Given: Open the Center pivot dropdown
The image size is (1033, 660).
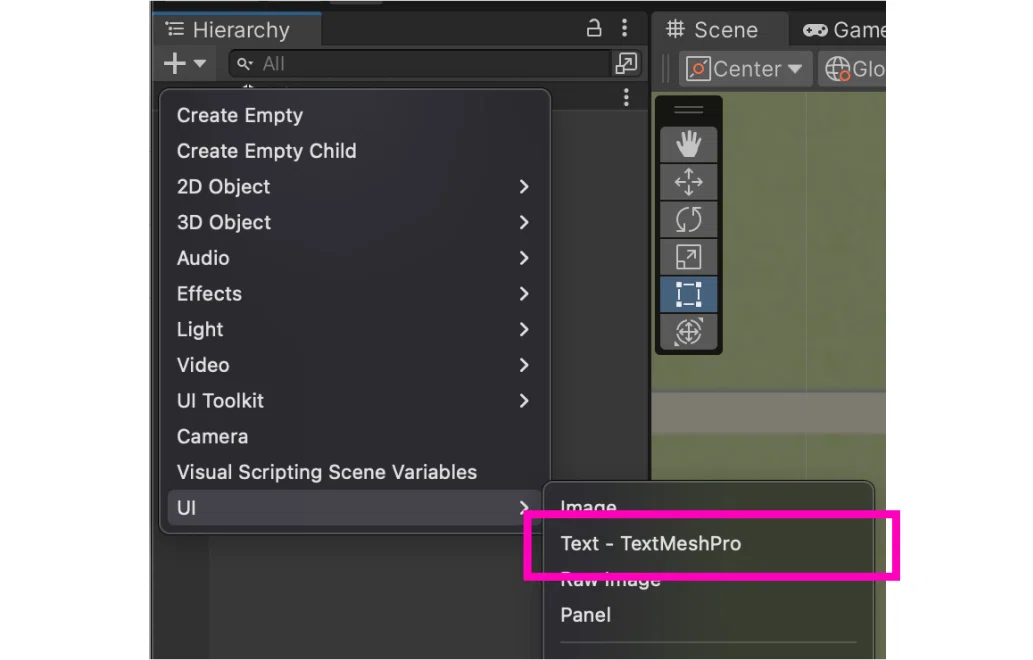Looking at the screenshot, I should pos(746,69).
